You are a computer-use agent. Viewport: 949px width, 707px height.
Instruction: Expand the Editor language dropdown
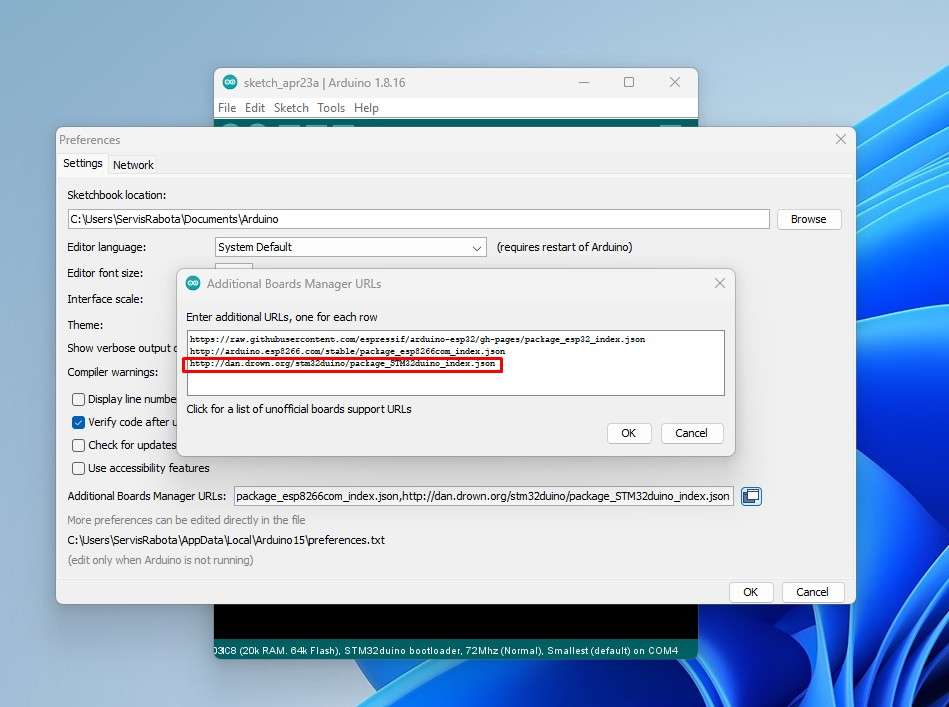477,247
